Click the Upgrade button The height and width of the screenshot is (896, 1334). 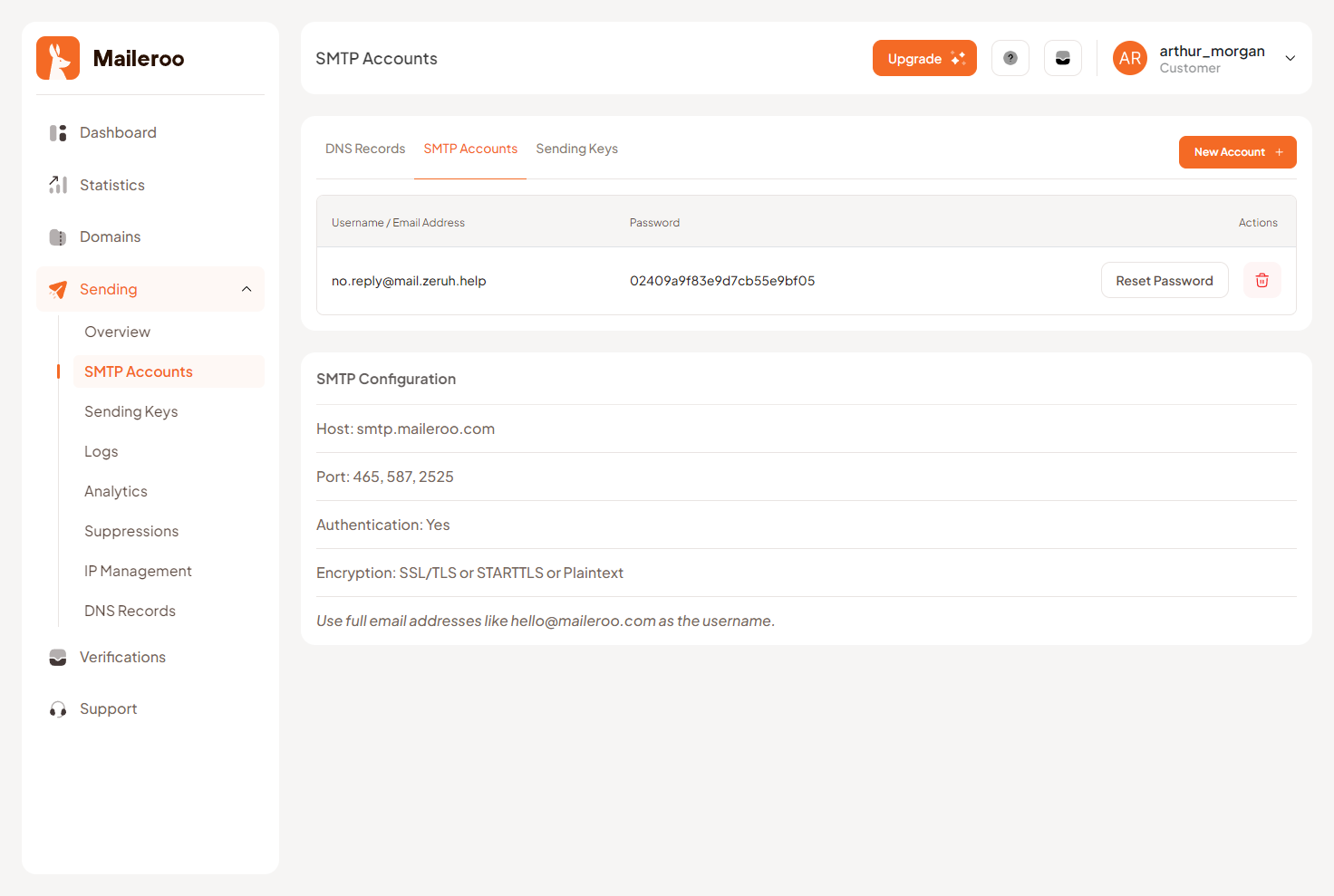pyautogui.click(x=924, y=58)
